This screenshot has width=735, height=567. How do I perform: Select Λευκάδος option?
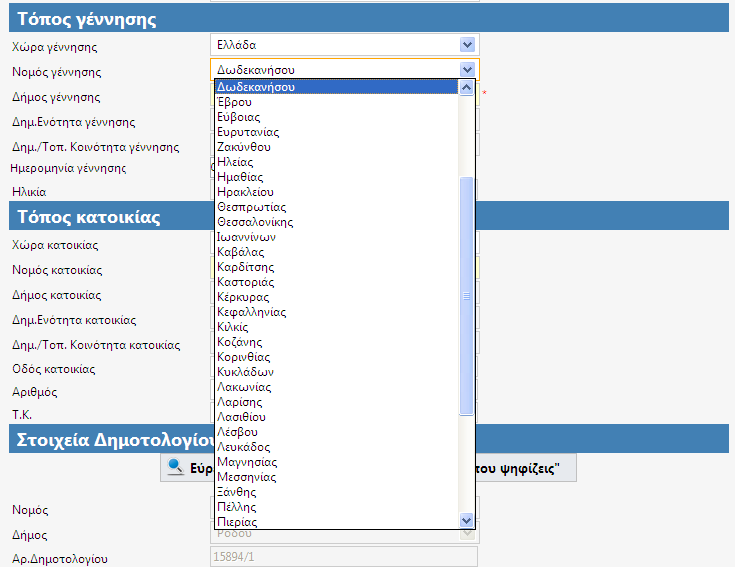336,447
